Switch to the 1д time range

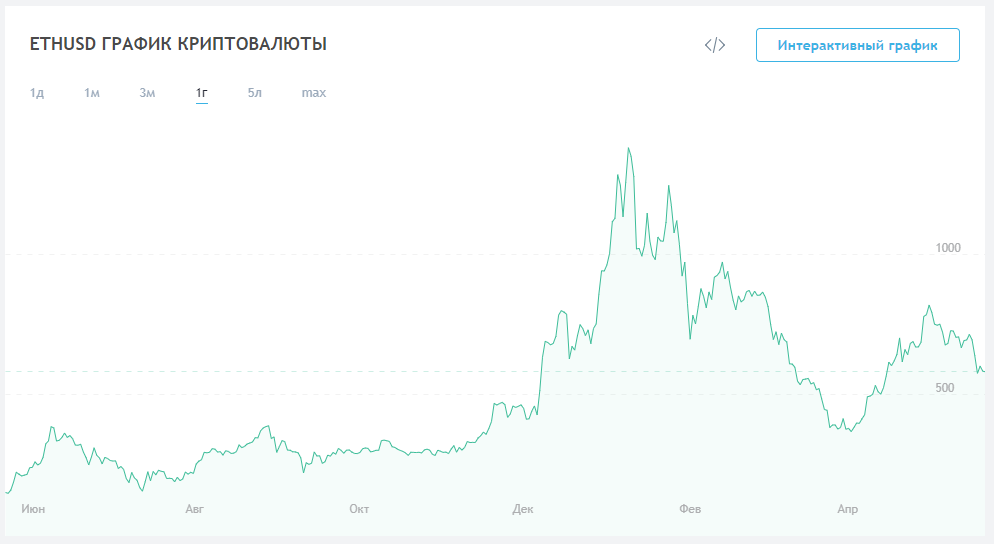point(37,93)
